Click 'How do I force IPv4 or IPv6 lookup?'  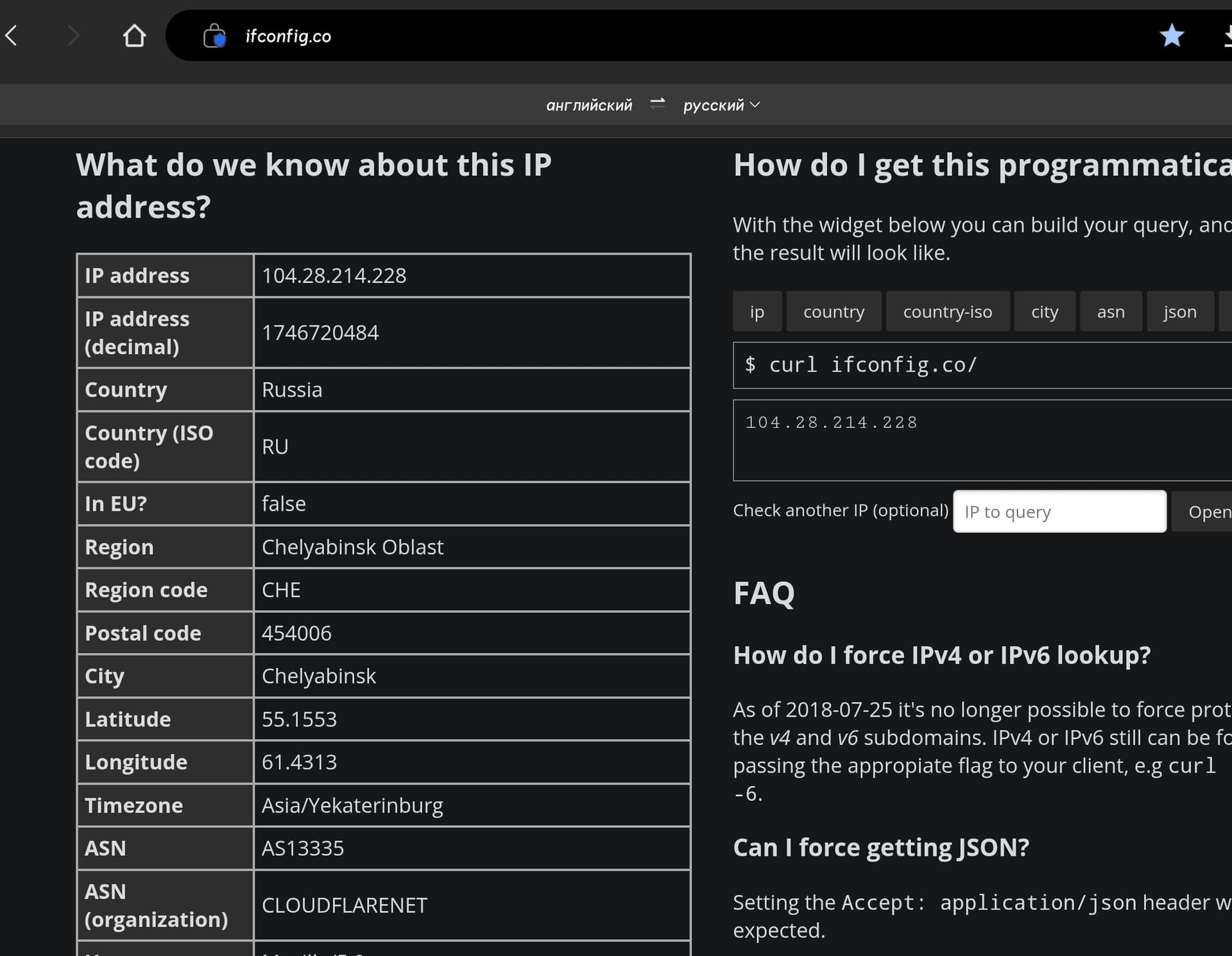942,656
